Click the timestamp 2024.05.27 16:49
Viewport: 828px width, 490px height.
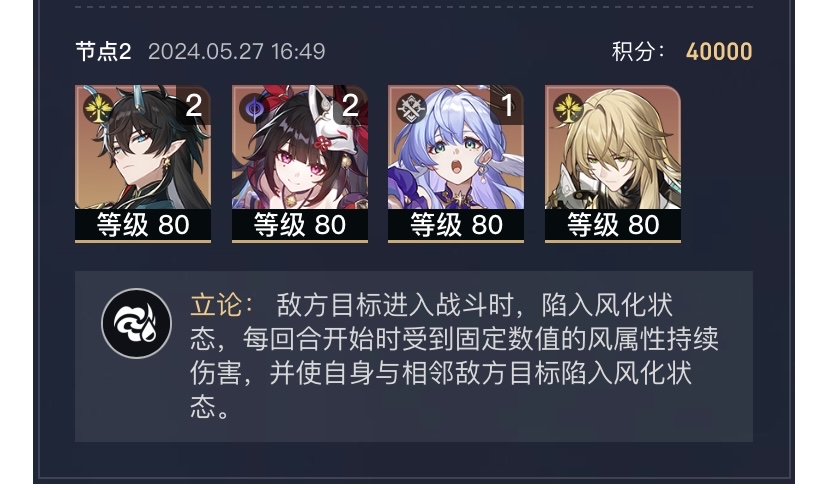(237, 52)
